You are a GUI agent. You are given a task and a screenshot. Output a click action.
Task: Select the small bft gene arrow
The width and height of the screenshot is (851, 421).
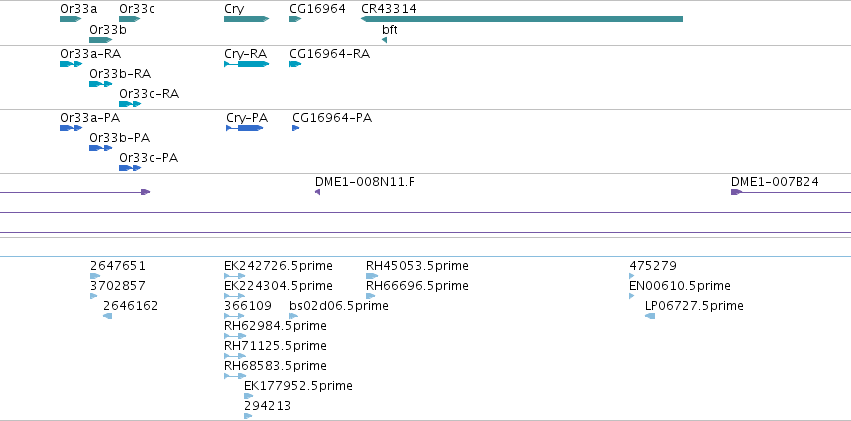384,40
